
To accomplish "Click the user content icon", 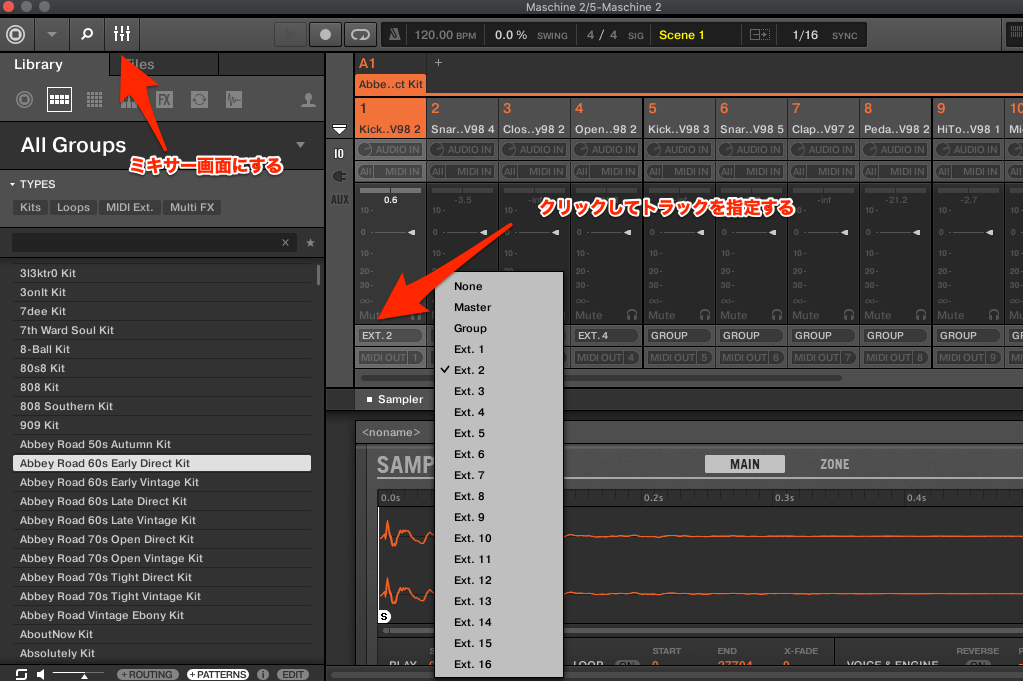I will pyautogui.click(x=309, y=99).
